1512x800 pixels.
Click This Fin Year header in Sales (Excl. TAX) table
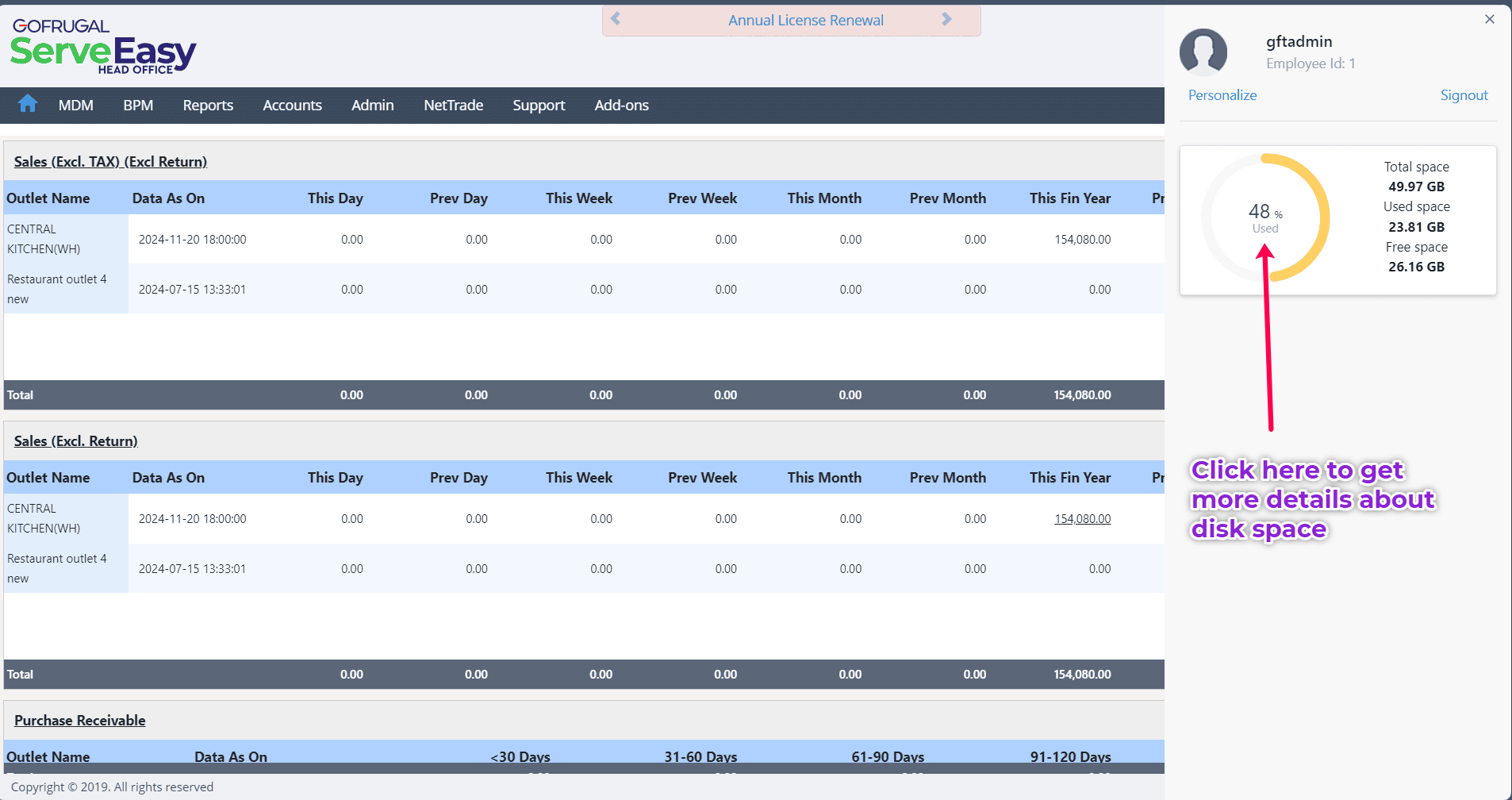point(1070,198)
